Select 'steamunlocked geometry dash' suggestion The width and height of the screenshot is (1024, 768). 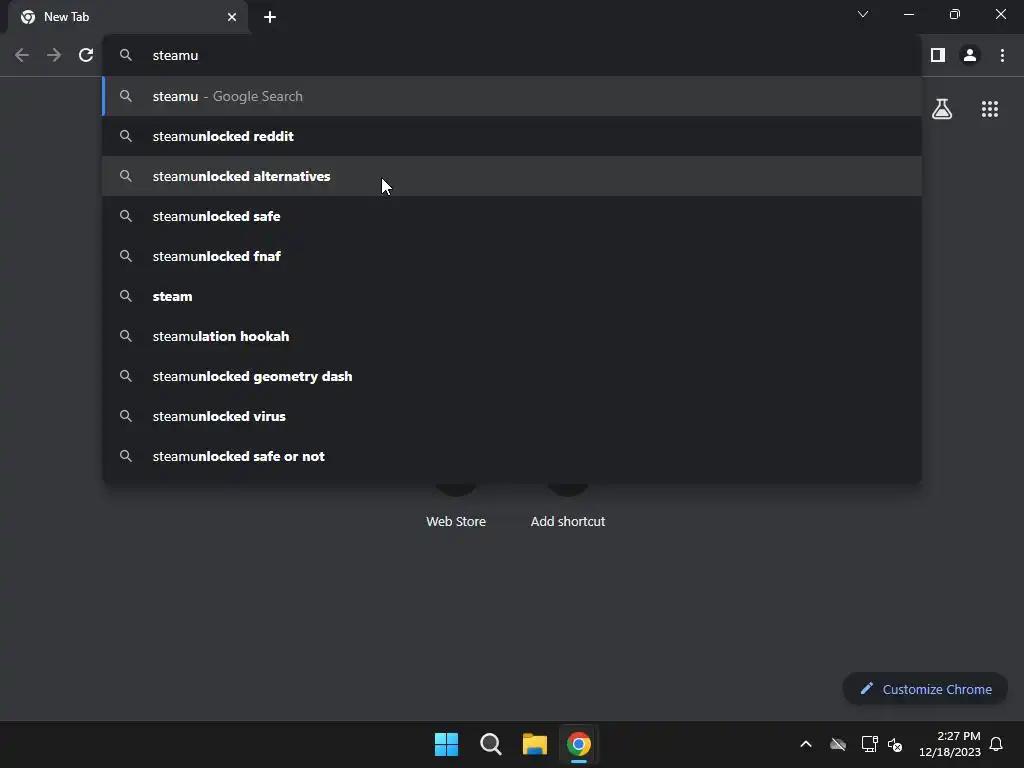click(x=512, y=376)
